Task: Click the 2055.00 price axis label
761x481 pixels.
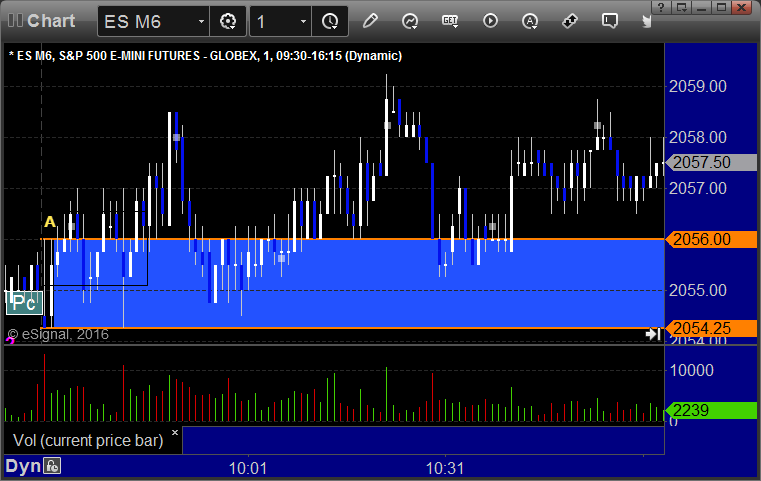Action: pyautogui.click(x=698, y=290)
